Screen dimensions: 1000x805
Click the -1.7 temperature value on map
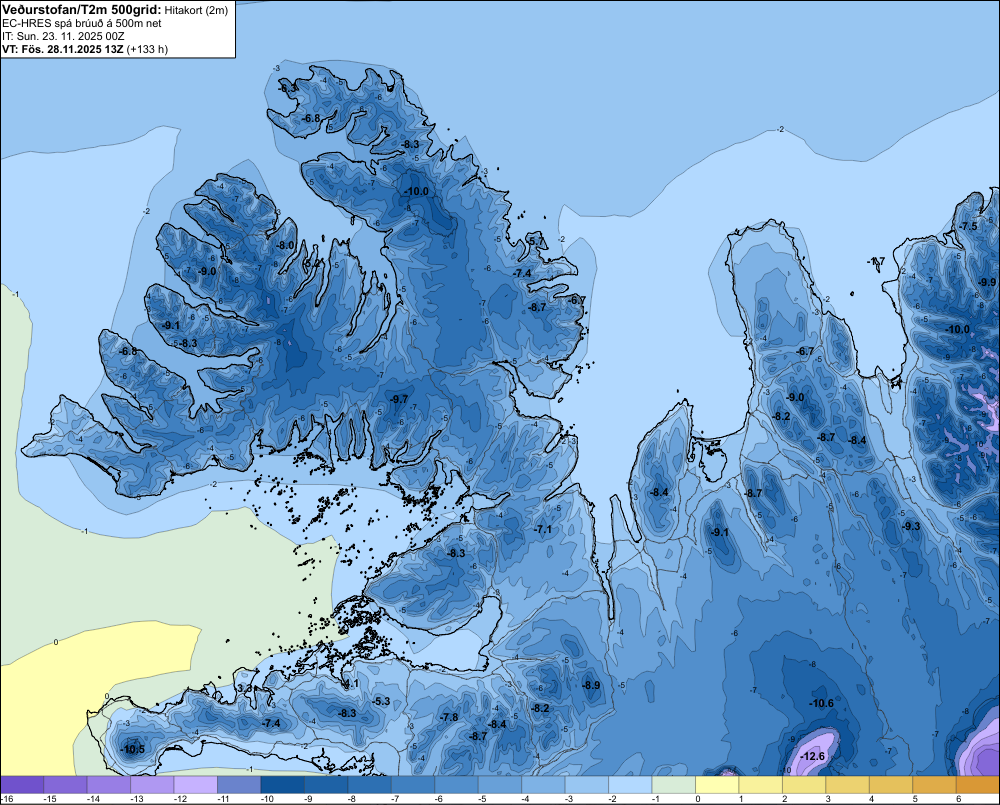(x=876, y=262)
